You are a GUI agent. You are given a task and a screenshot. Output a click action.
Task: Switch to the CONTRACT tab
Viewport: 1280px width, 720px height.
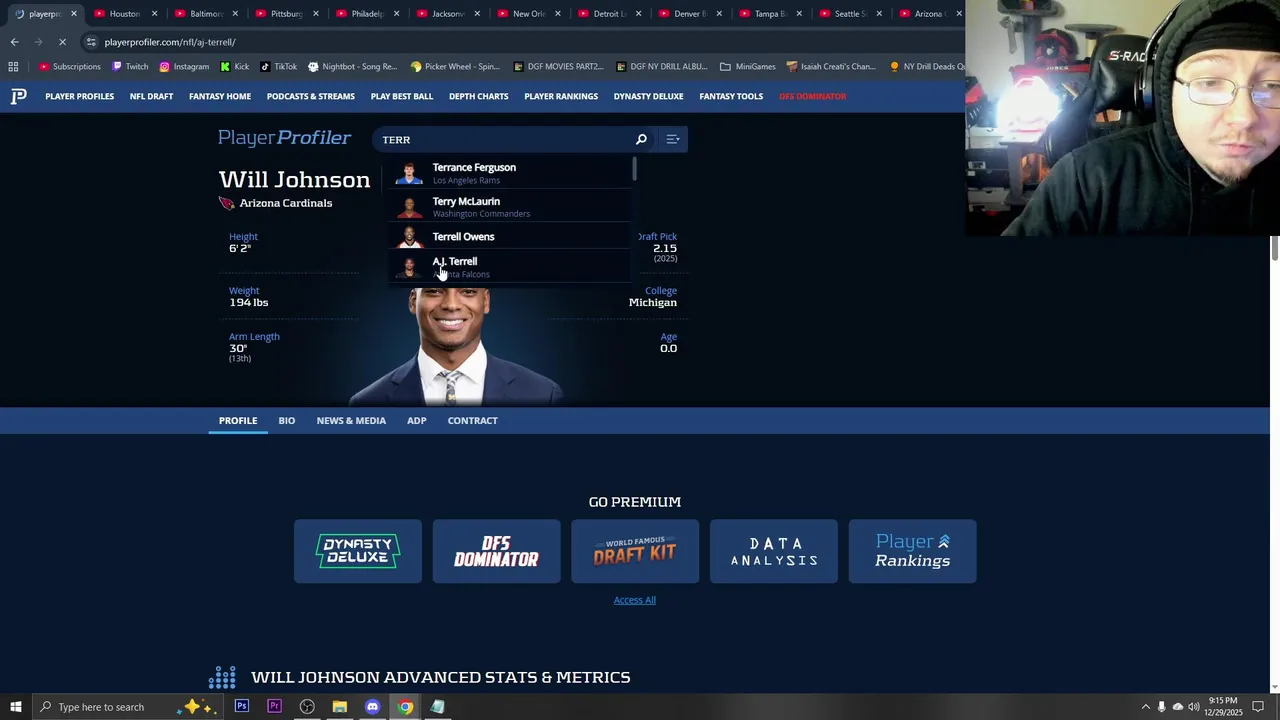pyautogui.click(x=472, y=421)
